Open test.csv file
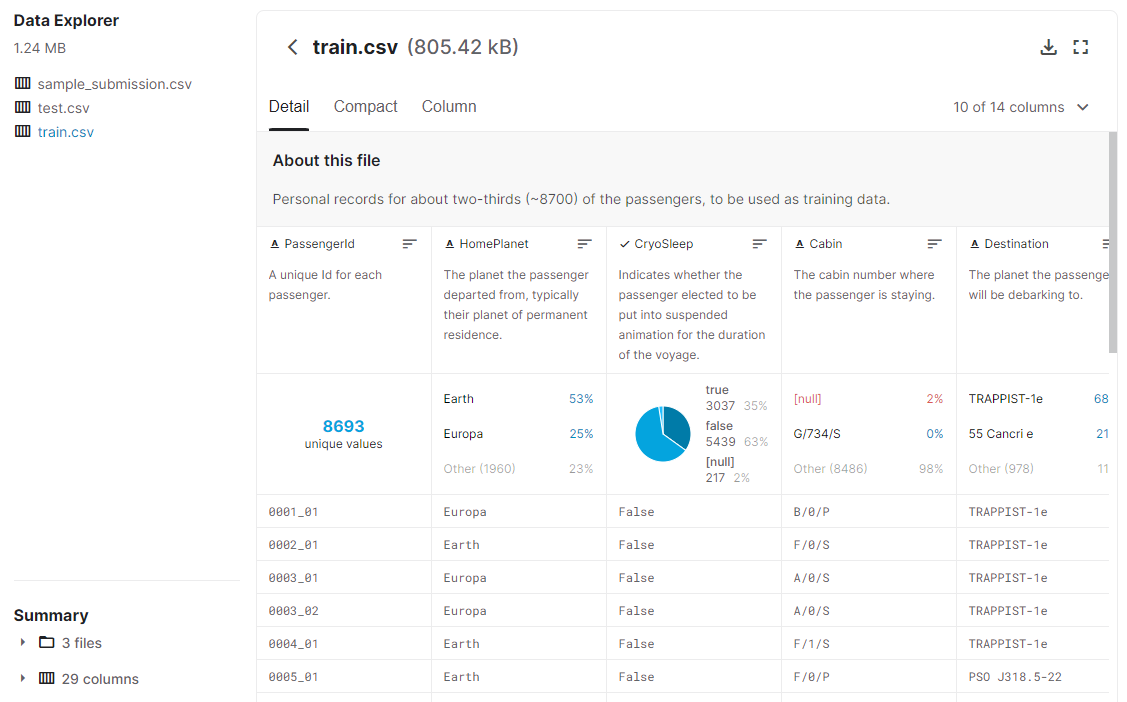Screen dimensions: 1127x702 coord(63,108)
